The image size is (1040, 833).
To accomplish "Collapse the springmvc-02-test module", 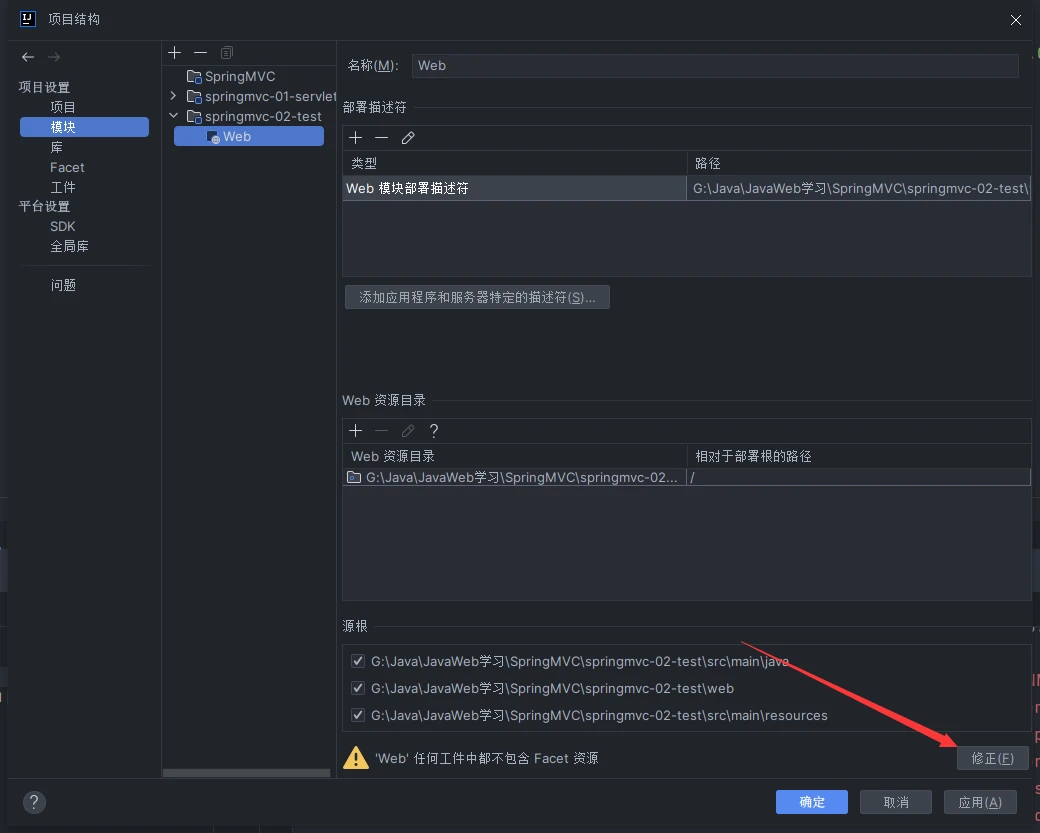I will click(173, 116).
